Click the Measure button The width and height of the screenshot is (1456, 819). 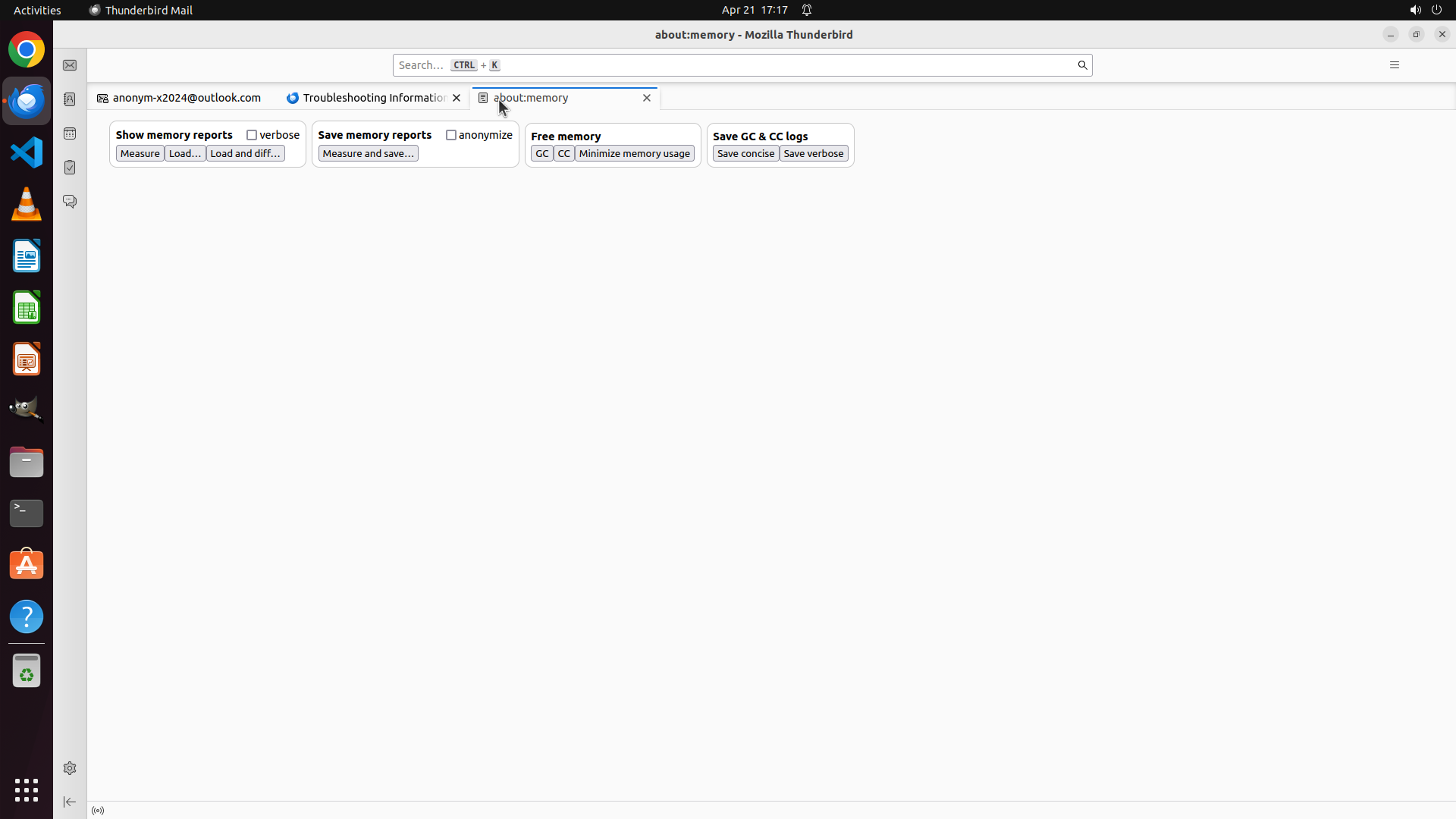140,153
